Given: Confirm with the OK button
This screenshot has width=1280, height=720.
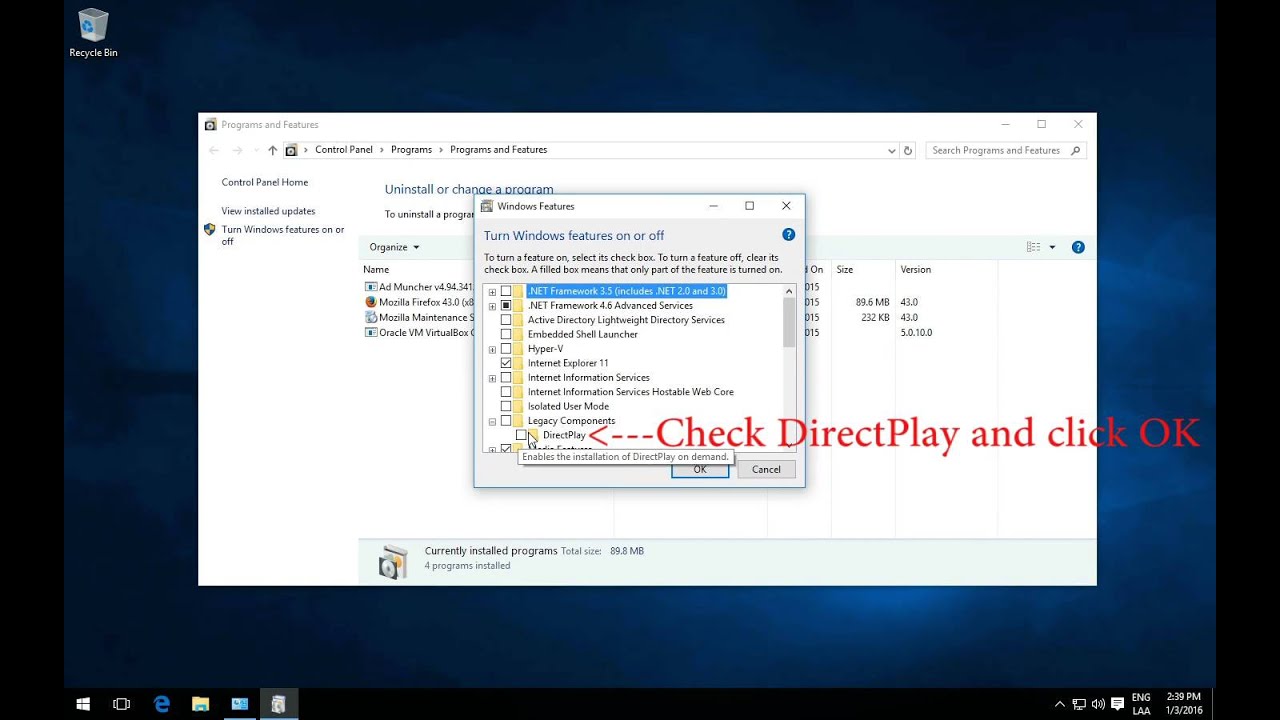Looking at the screenshot, I should (700, 469).
